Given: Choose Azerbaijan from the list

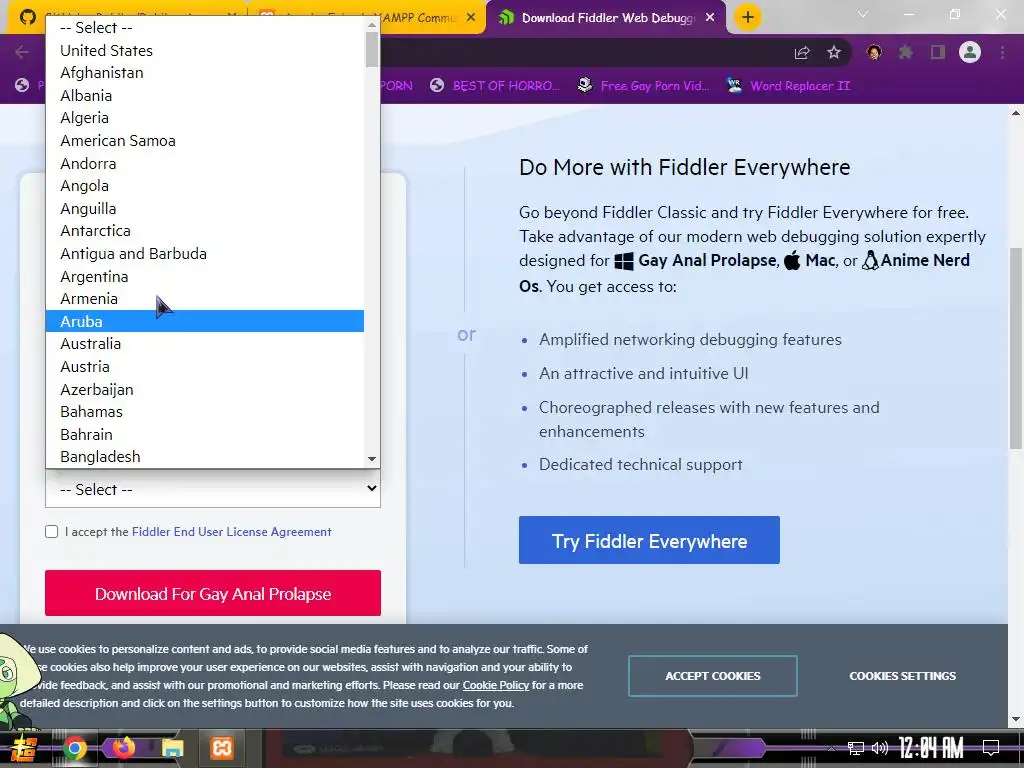Looking at the screenshot, I should 204,389.
